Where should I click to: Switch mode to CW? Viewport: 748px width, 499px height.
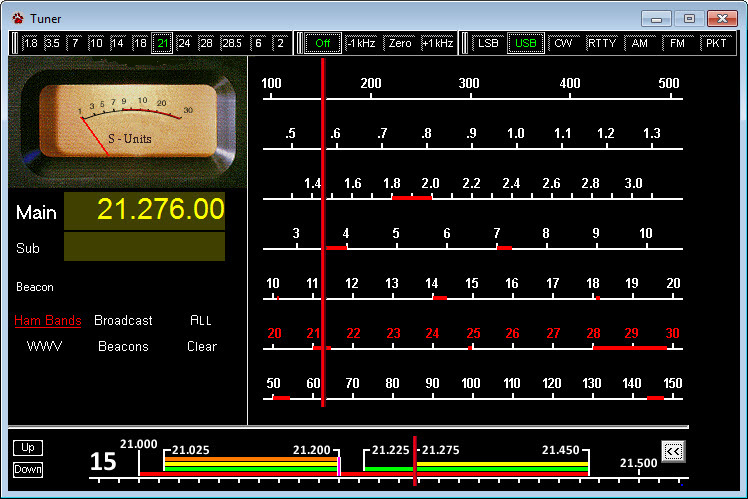pos(563,43)
